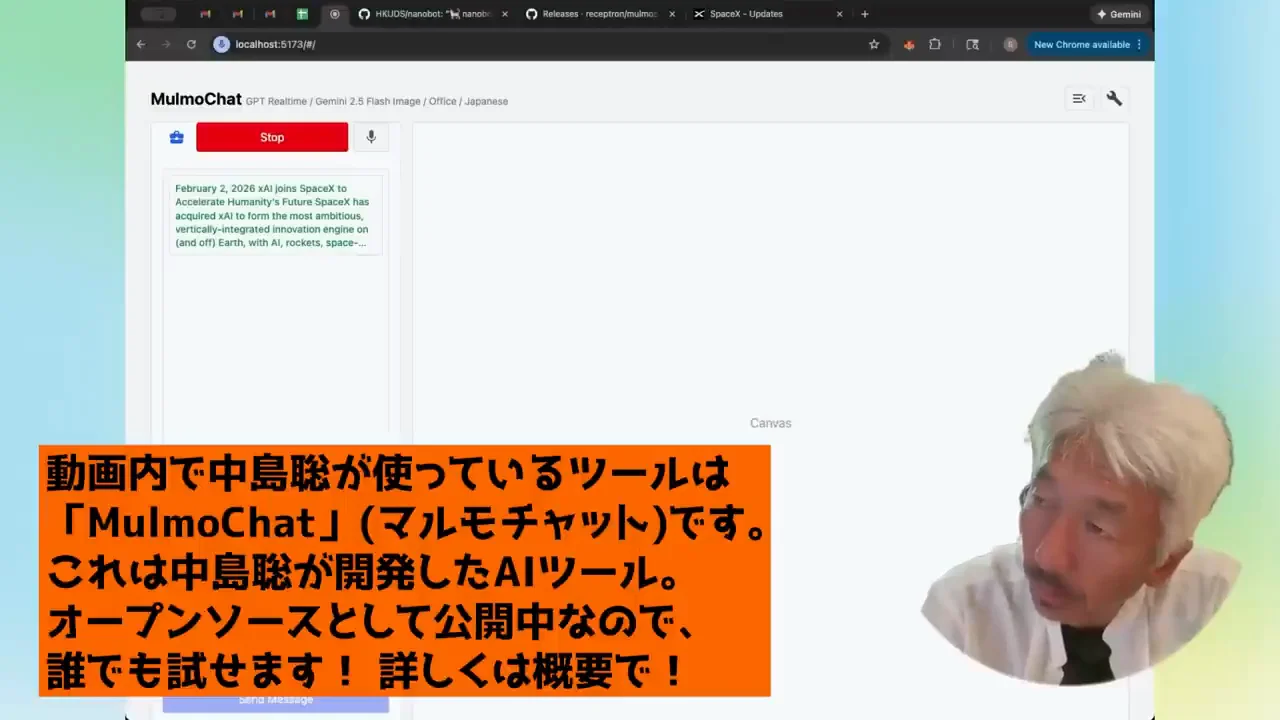The height and width of the screenshot is (720, 1280).
Task: Switch to the third Gmail pinned tab
Action: tap(270, 14)
